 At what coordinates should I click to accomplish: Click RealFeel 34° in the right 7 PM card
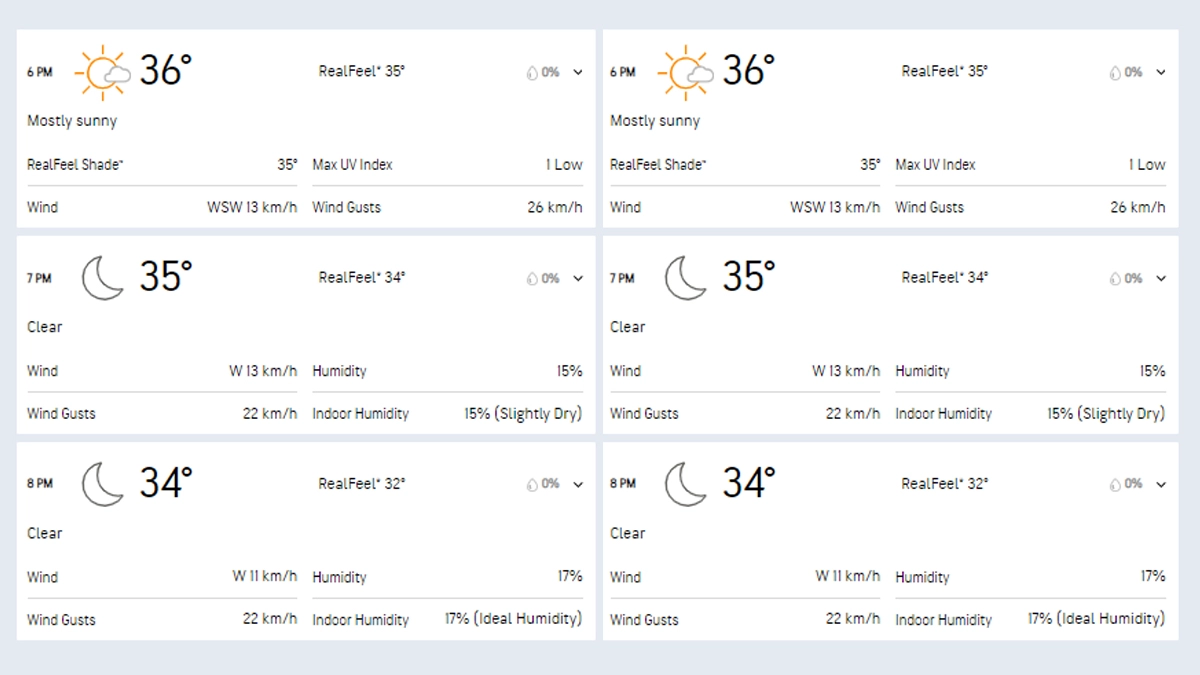click(944, 277)
